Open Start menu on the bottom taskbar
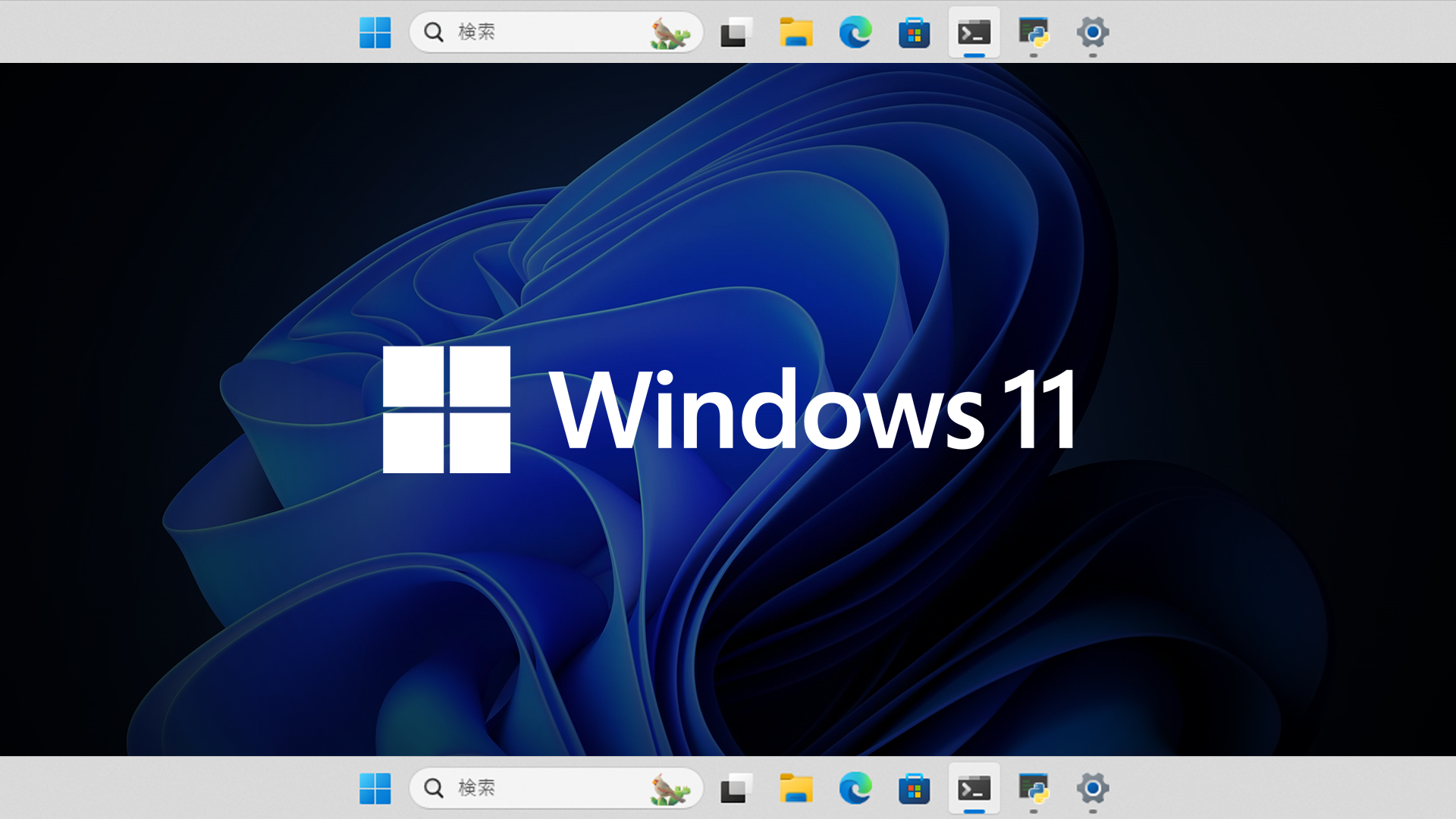The image size is (1456, 819). pyautogui.click(x=375, y=789)
